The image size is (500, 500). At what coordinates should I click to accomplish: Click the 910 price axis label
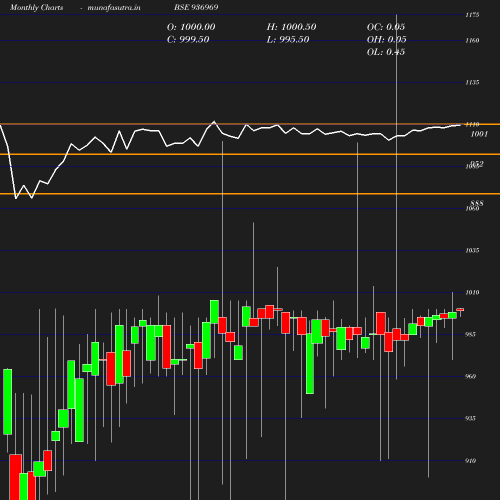[470, 461]
